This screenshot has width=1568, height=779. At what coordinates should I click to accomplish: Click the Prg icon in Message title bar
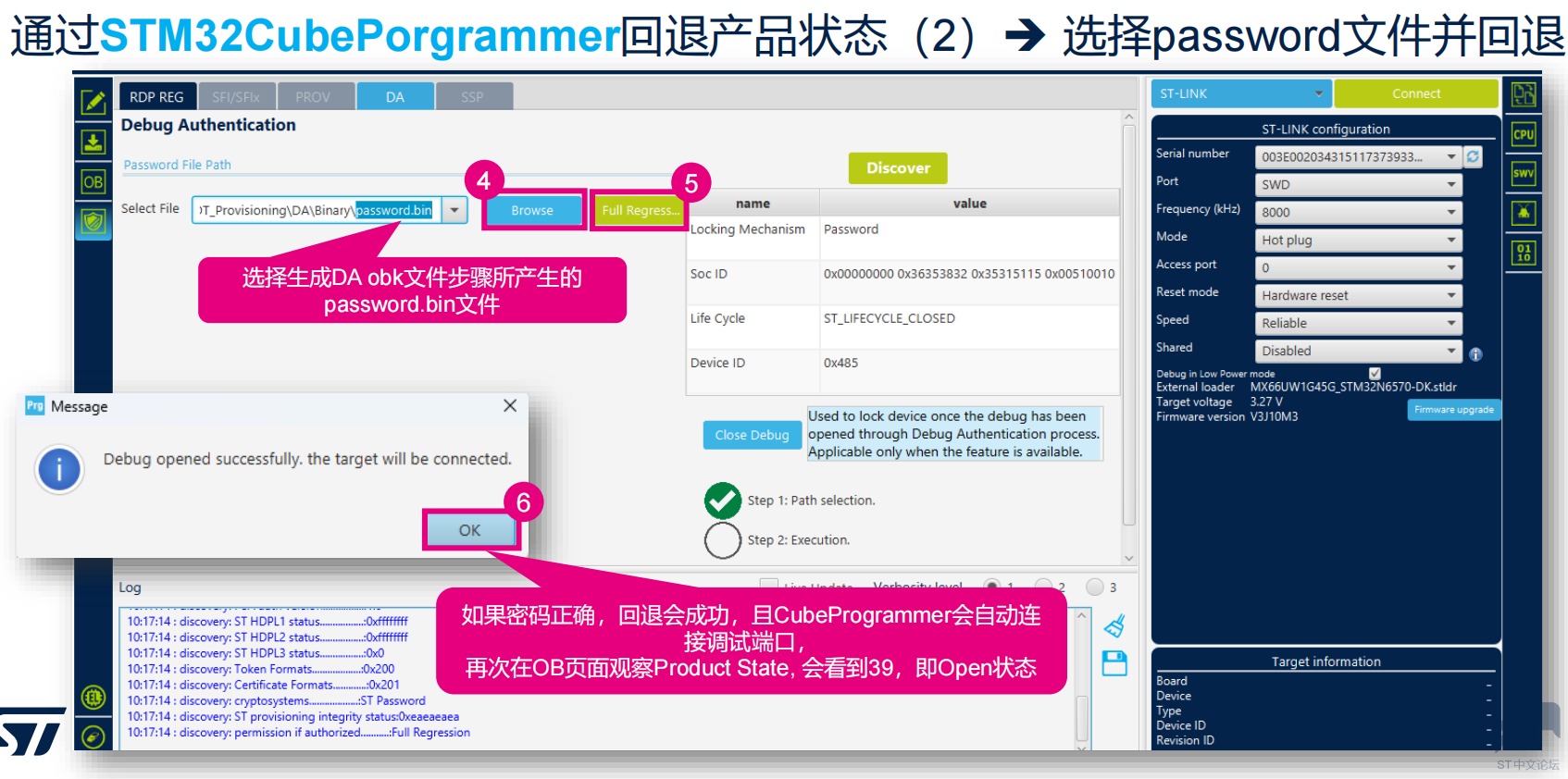click(35, 405)
